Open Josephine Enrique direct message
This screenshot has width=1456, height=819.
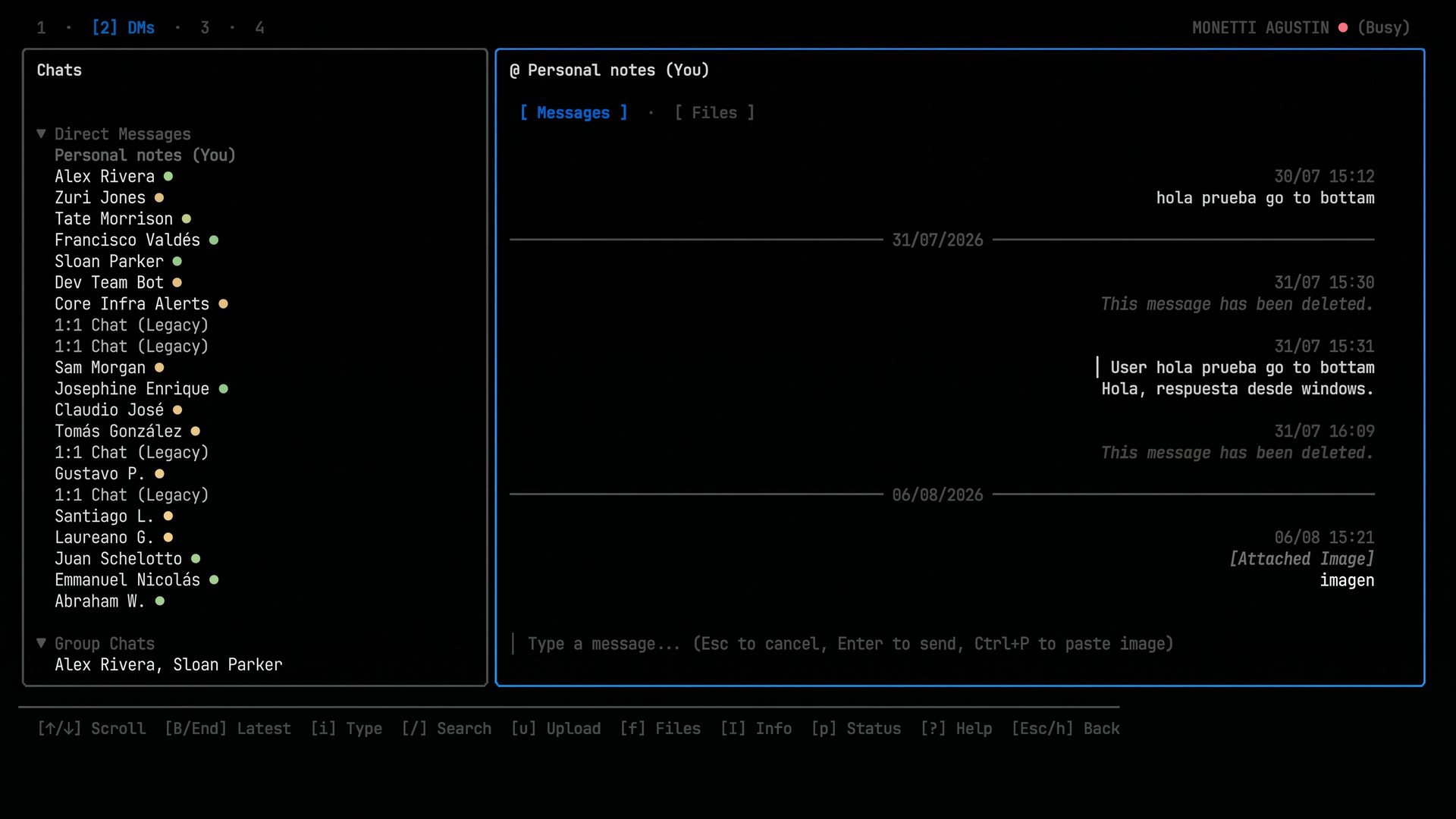point(132,388)
